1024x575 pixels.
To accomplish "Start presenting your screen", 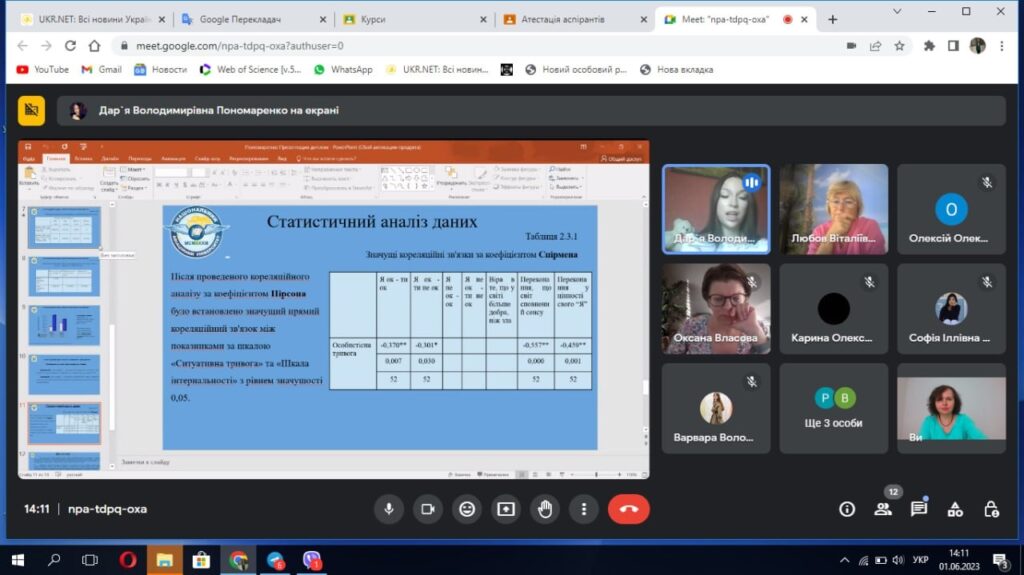I will tap(505, 508).
